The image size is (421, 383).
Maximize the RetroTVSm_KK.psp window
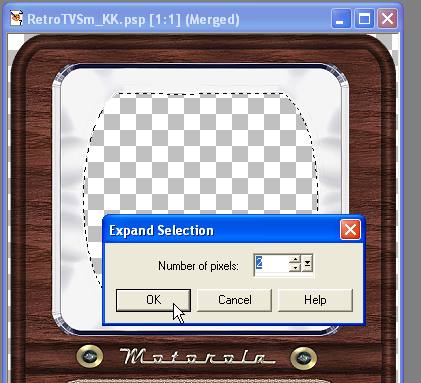[x=364, y=18]
